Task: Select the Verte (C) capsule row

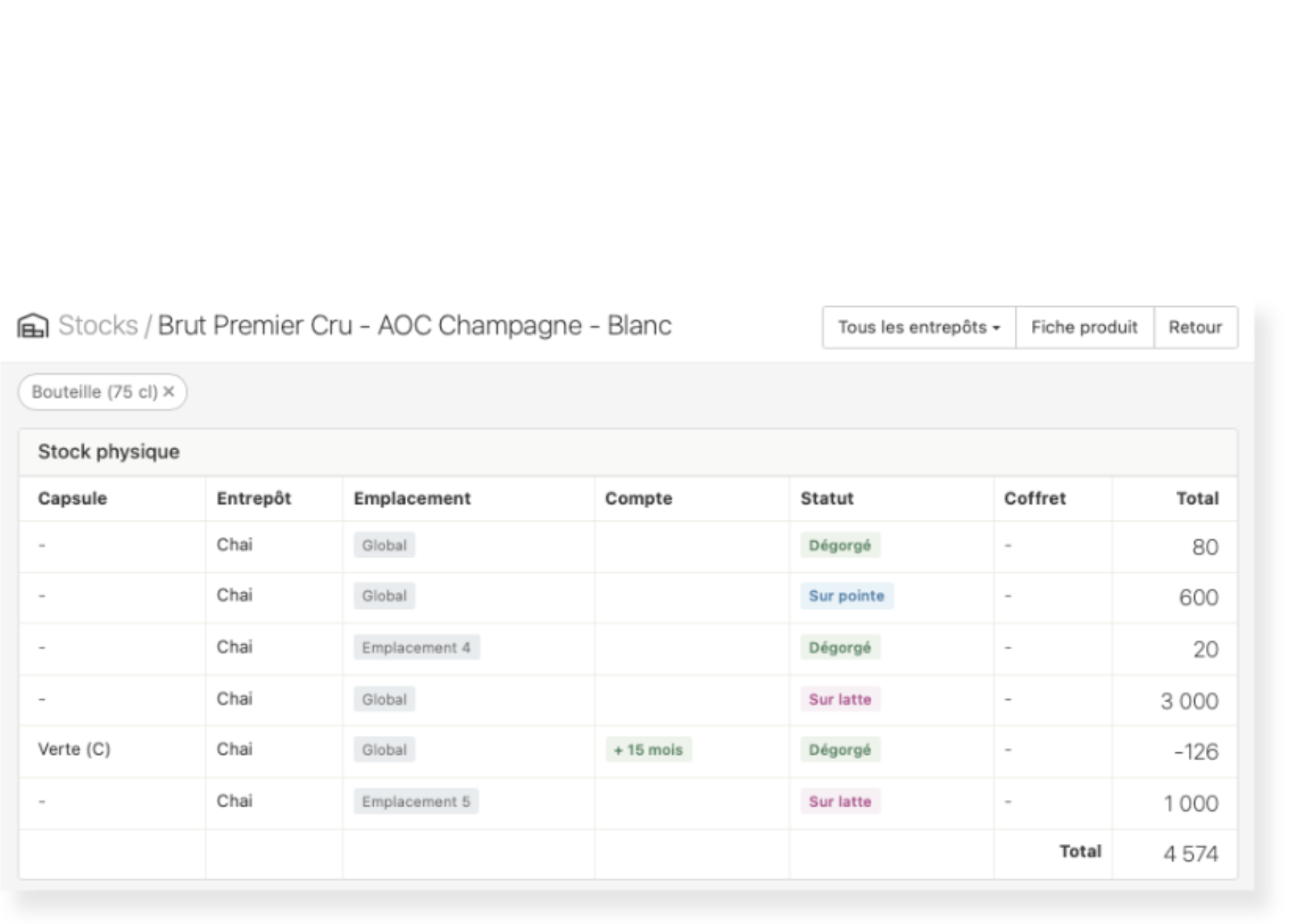Action: pos(628,752)
